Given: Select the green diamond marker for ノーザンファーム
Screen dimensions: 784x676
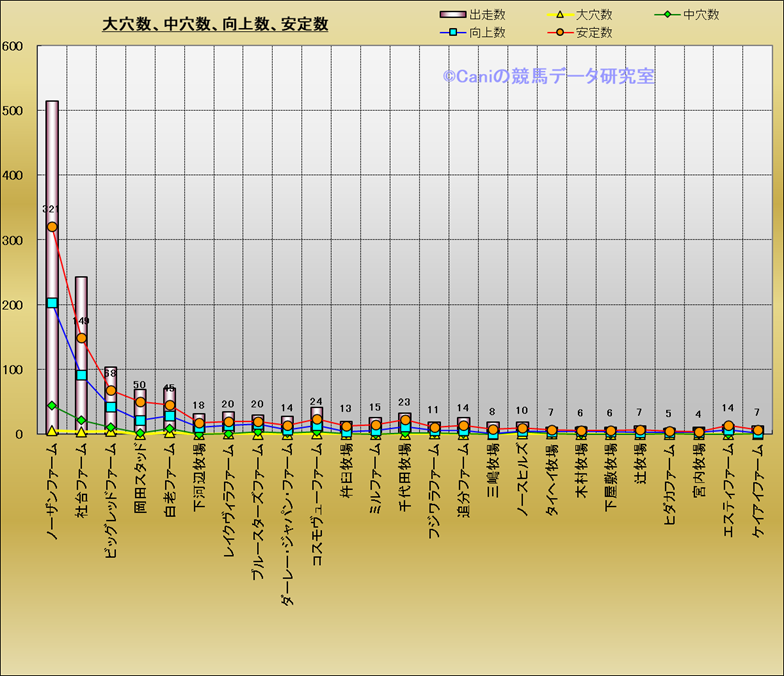Looking at the screenshot, I should point(52,405).
